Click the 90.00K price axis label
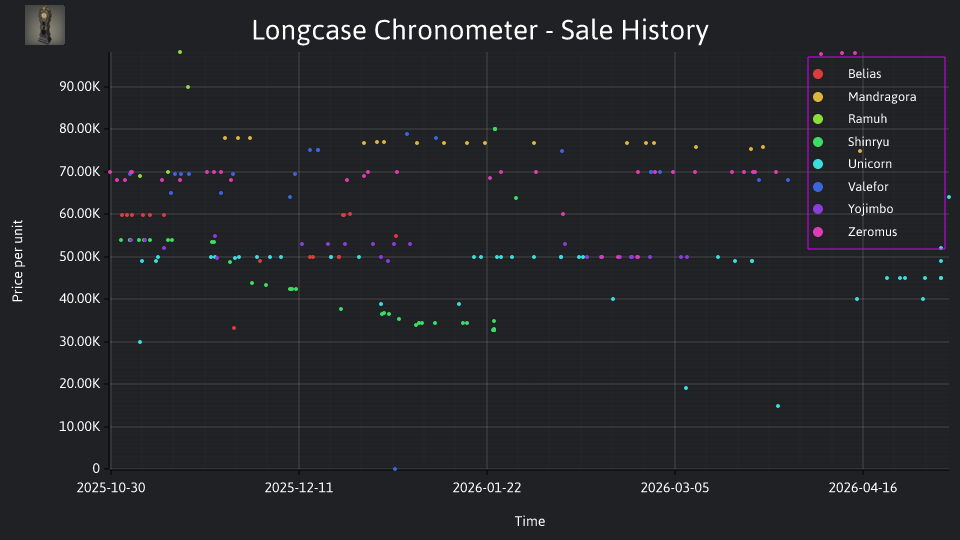The image size is (960, 540). [80, 86]
